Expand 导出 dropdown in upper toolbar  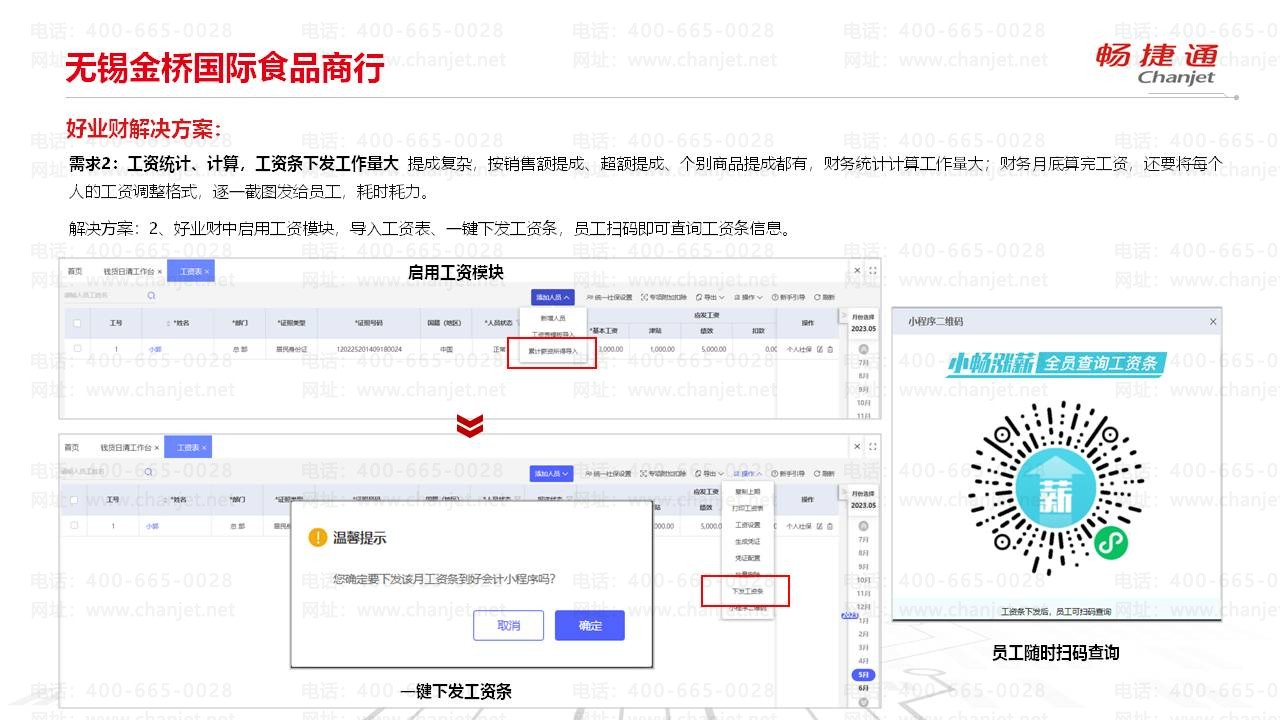pos(710,297)
